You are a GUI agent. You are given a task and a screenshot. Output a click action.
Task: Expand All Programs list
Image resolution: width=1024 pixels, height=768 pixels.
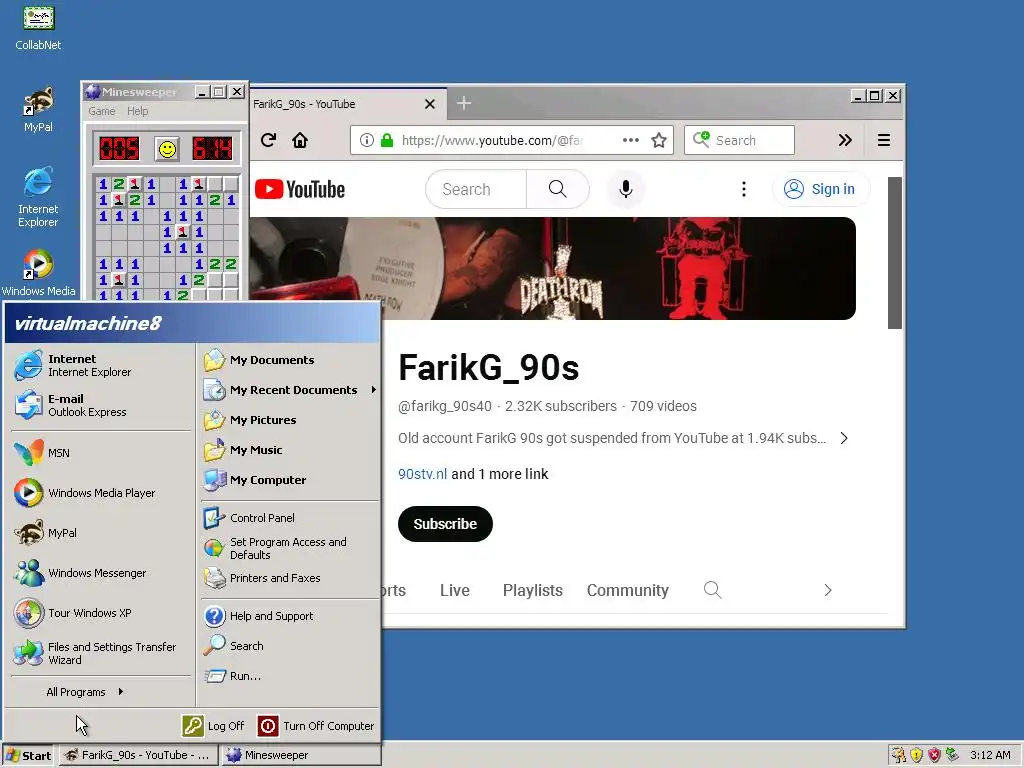[85, 692]
